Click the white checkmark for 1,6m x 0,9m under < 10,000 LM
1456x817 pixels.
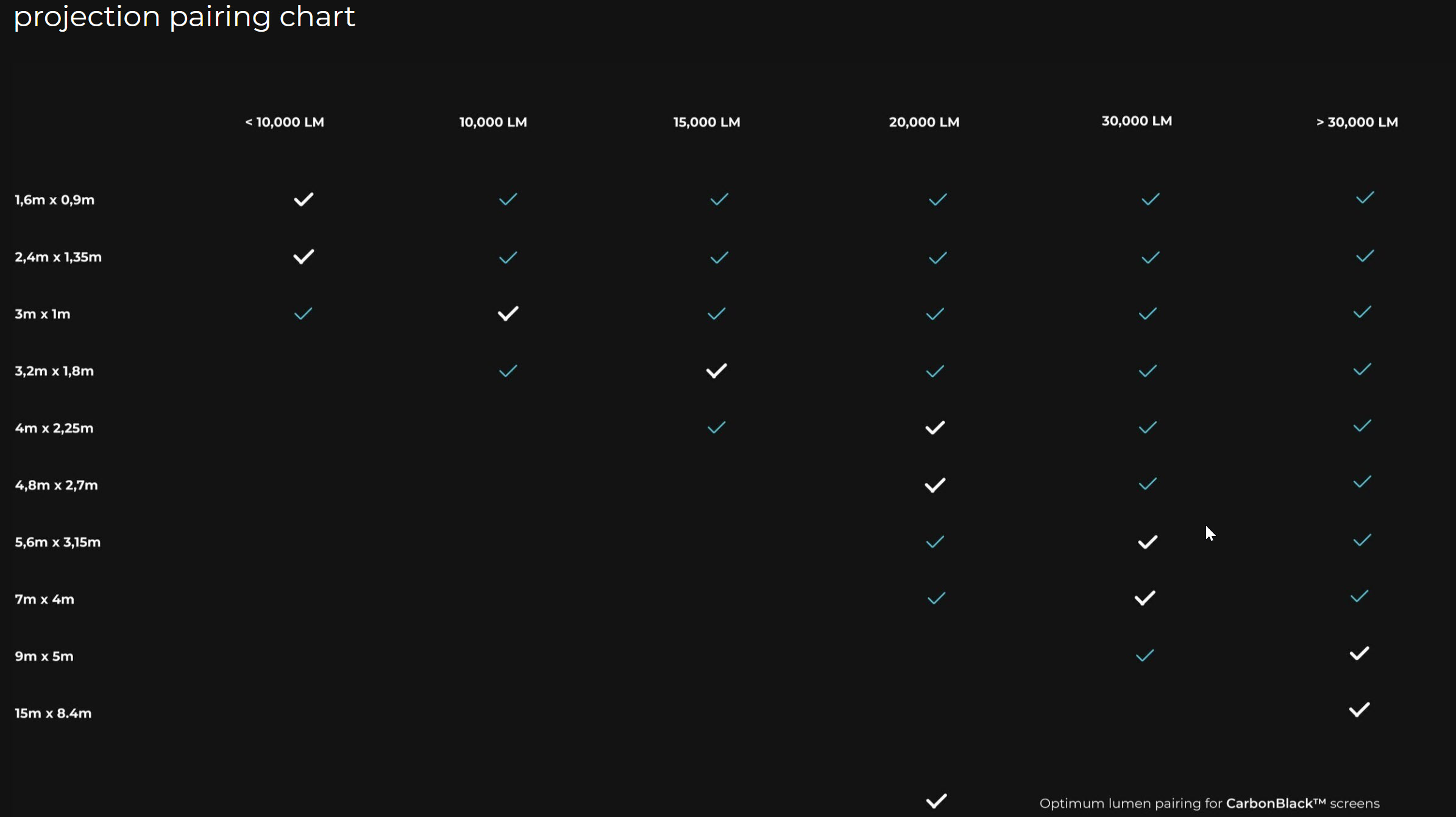pyautogui.click(x=304, y=199)
